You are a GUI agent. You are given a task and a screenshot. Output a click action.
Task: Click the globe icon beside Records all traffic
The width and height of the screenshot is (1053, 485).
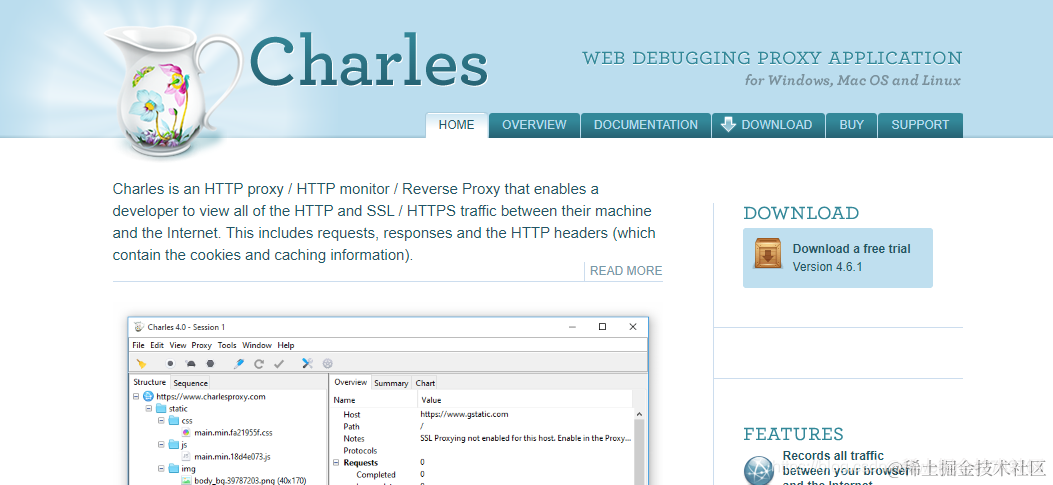pos(760,470)
